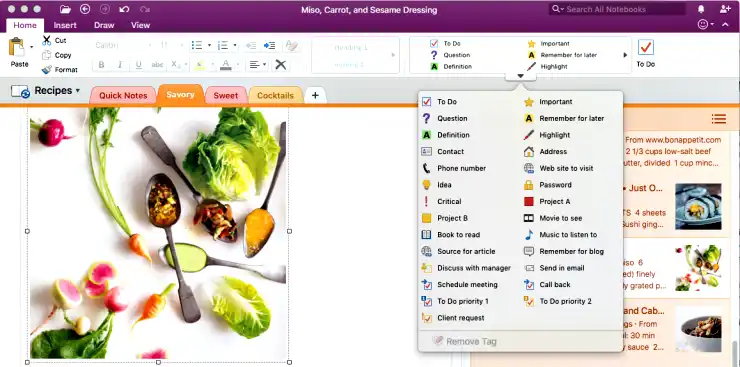Image resolution: width=740 pixels, height=367 pixels.
Task: Select To Do priority 2 tag
Action: coord(565,301)
